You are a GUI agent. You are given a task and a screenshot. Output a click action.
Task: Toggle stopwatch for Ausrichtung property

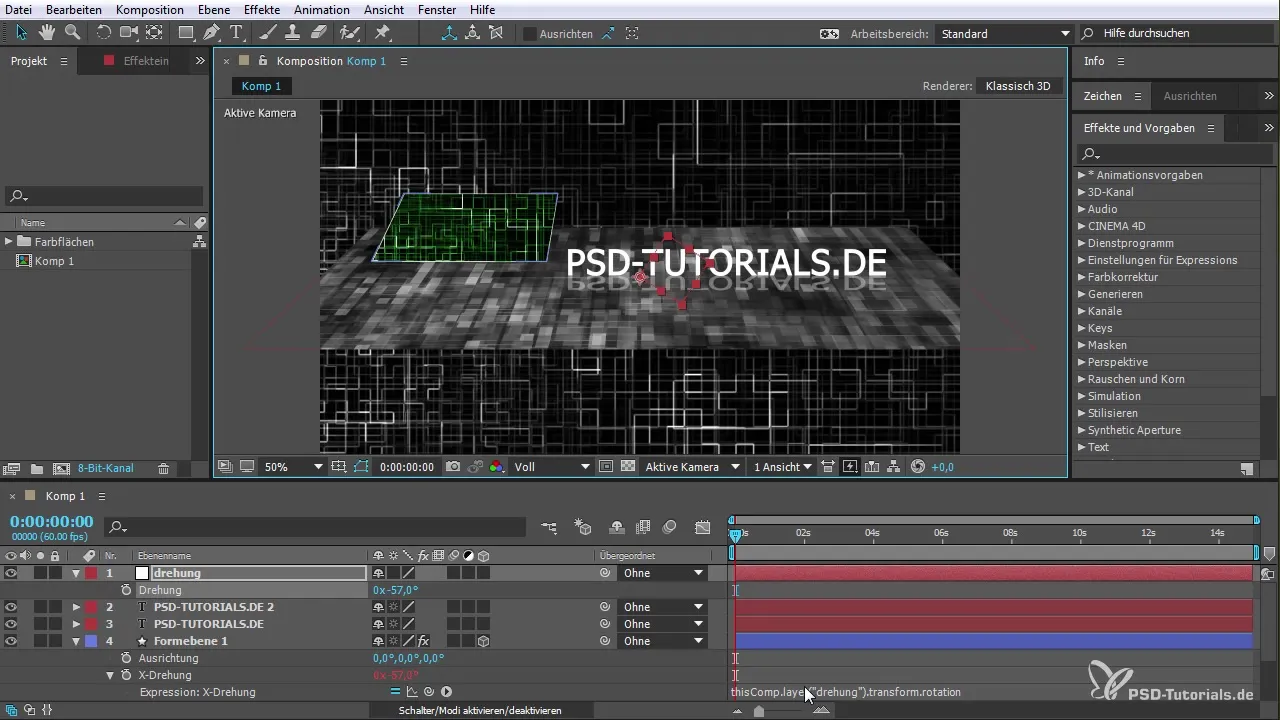point(127,658)
